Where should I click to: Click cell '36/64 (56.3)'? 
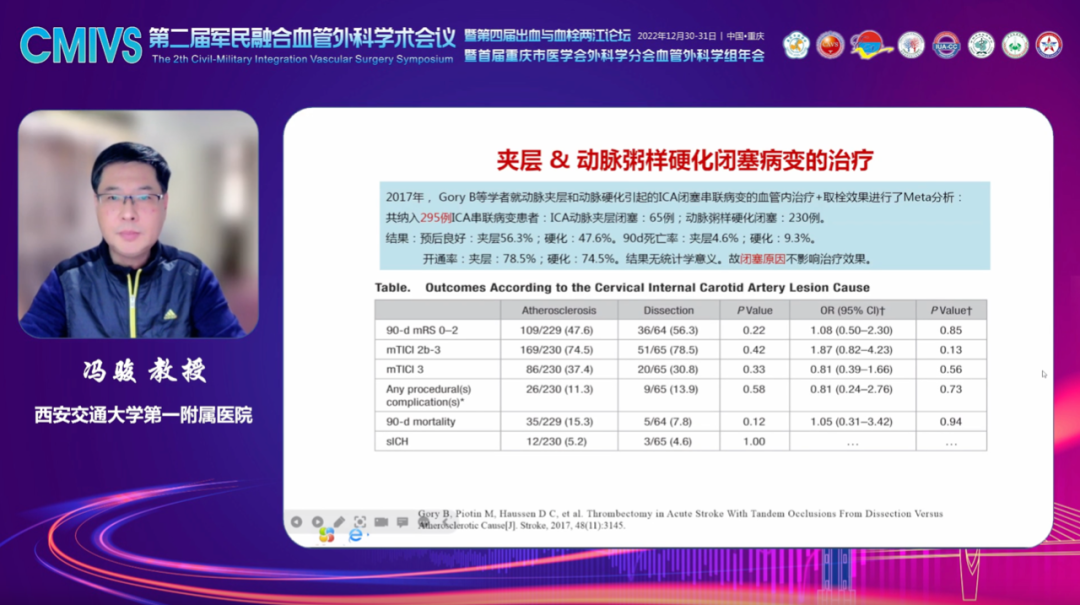point(667,330)
